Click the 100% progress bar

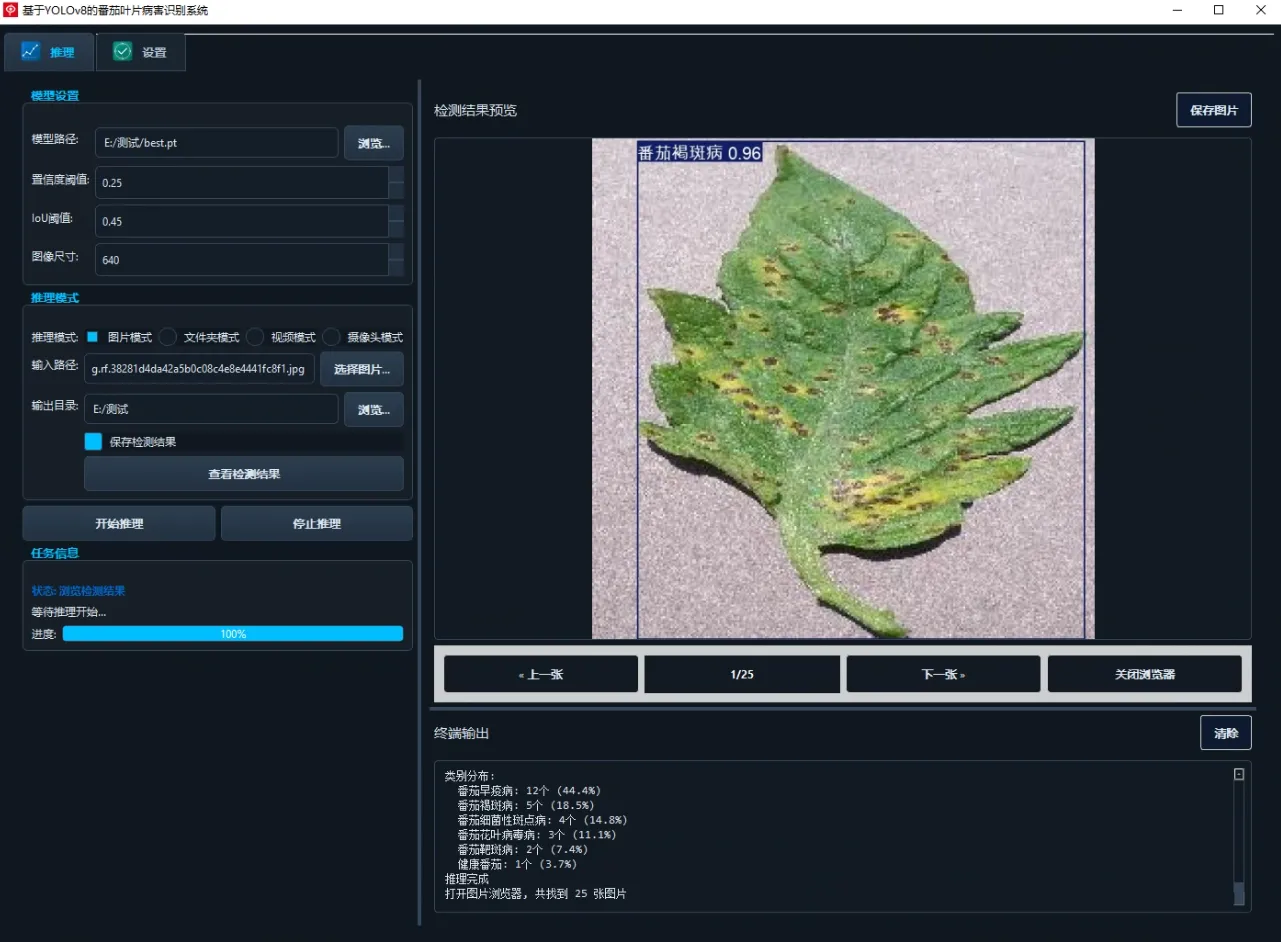point(232,633)
